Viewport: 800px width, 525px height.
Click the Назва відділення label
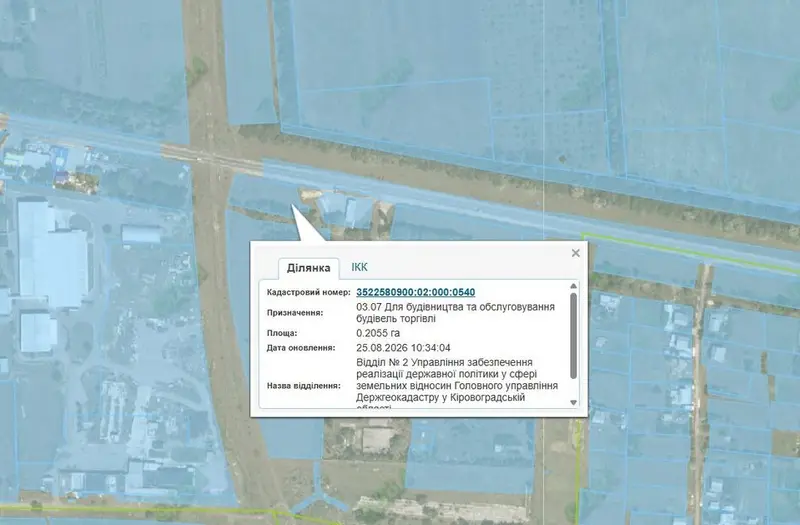tap(304, 386)
